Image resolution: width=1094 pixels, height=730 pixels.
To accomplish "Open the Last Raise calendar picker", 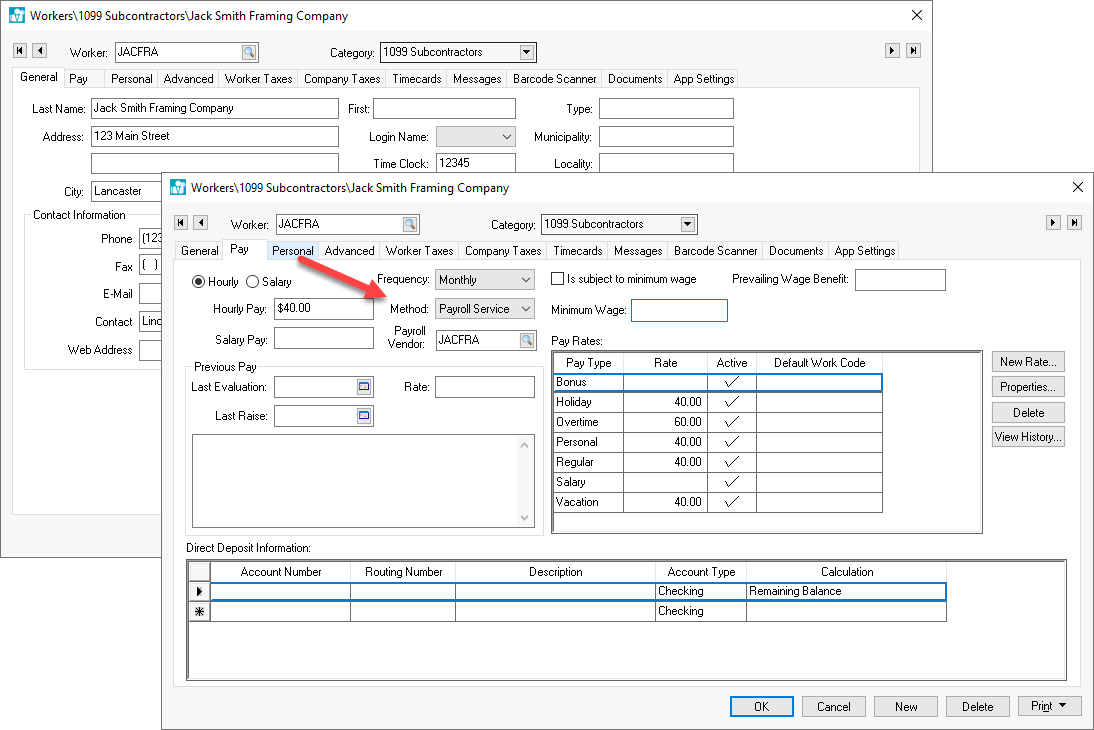I will pyautogui.click(x=364, y=416).
